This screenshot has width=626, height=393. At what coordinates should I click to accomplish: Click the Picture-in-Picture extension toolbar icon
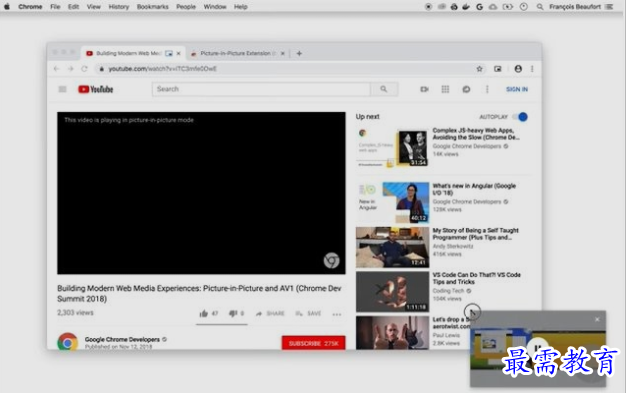[497, 69]
